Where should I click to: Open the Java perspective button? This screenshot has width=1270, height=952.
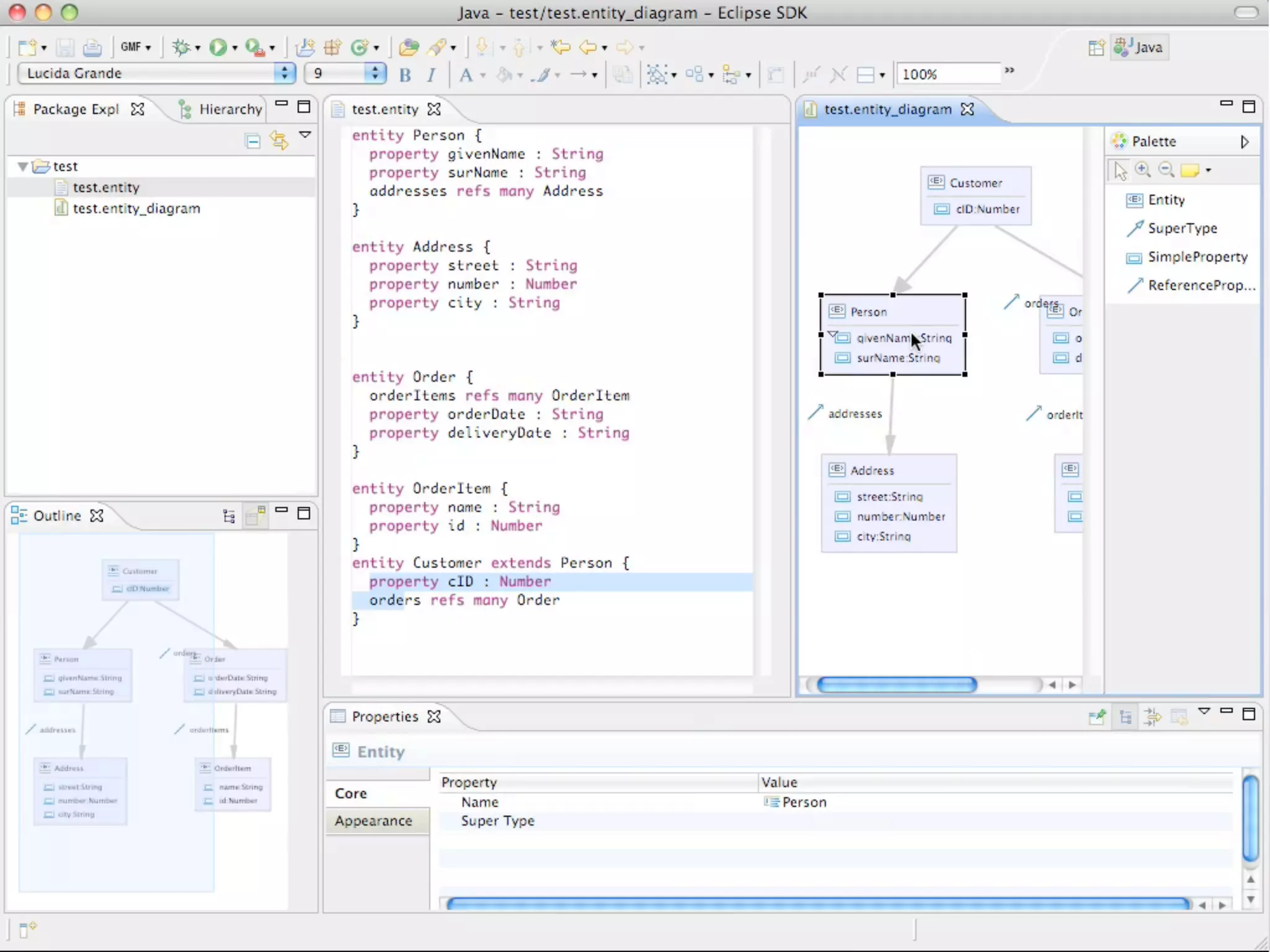tap(1139, 47)
